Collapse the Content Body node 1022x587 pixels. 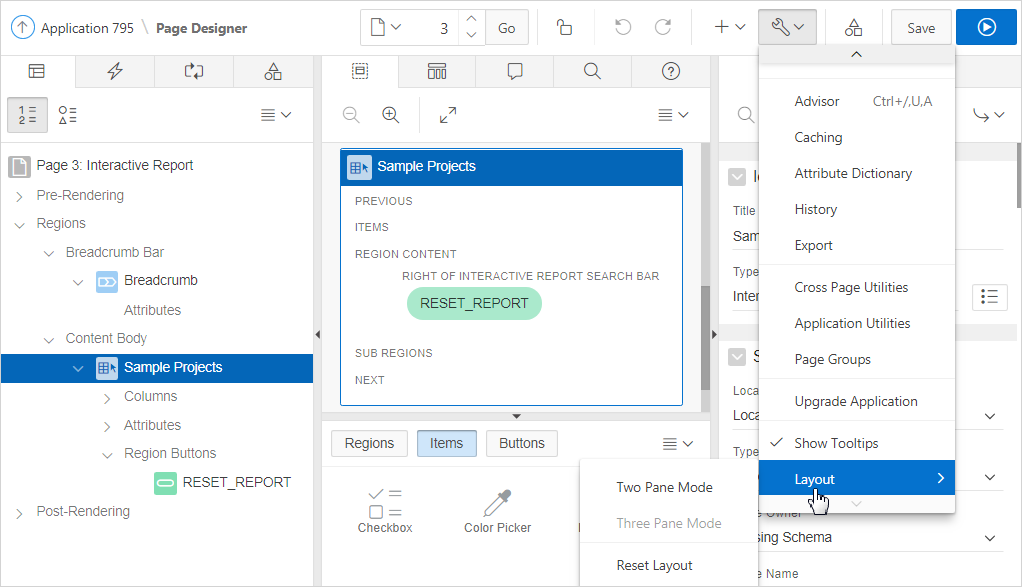point(49,339)
